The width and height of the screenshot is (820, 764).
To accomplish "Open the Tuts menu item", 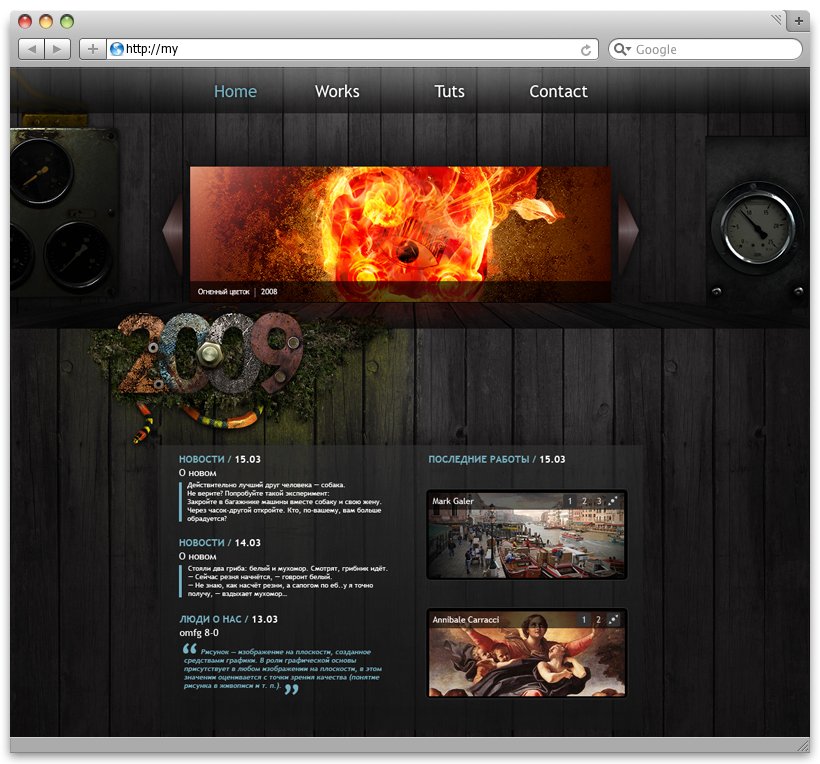I will pos(449,92).
